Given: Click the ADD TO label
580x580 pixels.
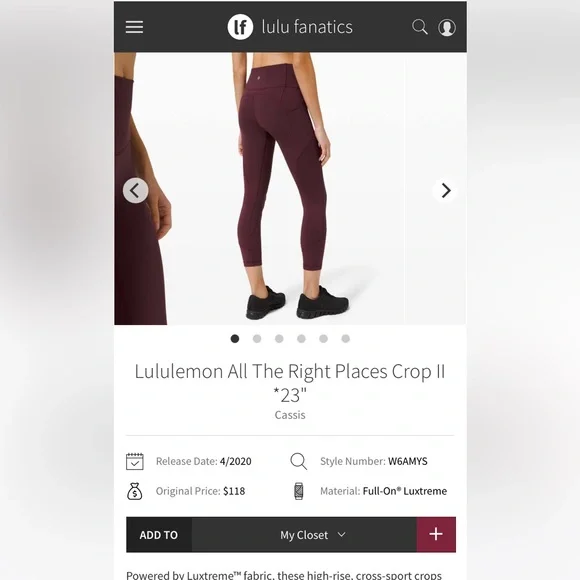Looking at the screenshot, I should tap(159, 535).
